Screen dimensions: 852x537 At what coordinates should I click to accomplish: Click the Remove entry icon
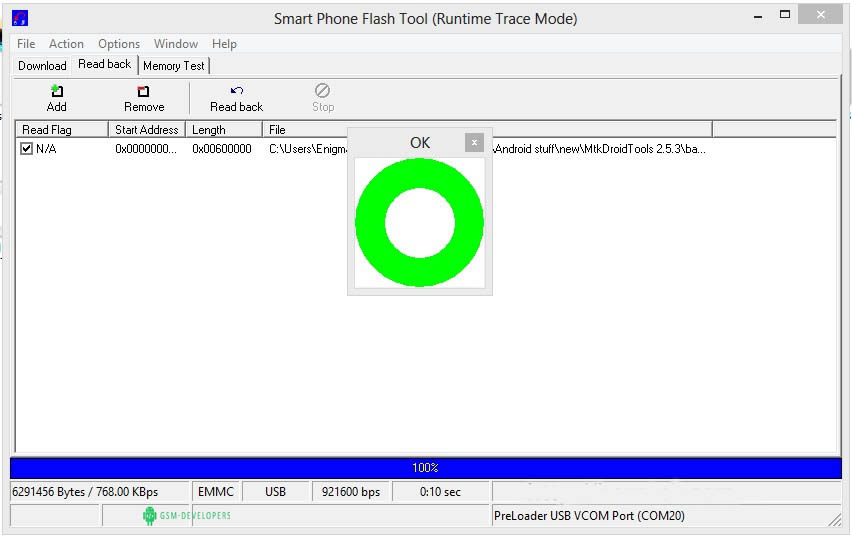tap(143, 91)
